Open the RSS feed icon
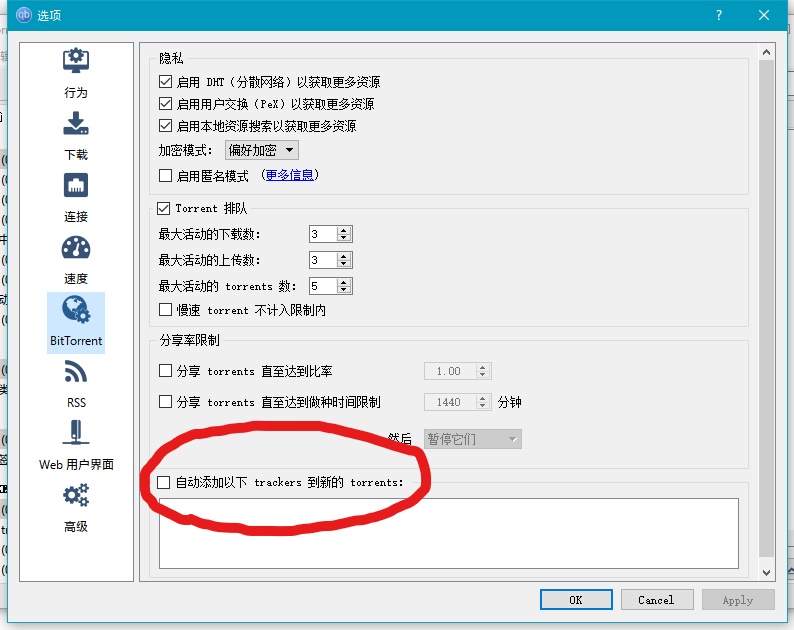Image resolution: width=794 pixels, height=630 pixels. [76, 372]
